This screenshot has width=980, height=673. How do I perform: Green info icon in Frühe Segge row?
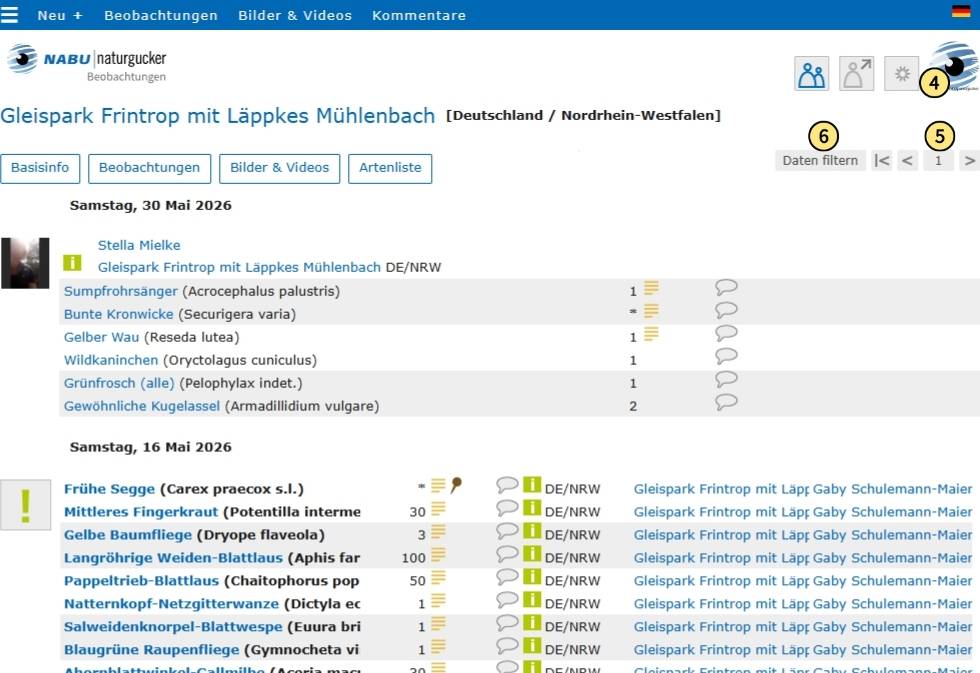click(532, 484)
